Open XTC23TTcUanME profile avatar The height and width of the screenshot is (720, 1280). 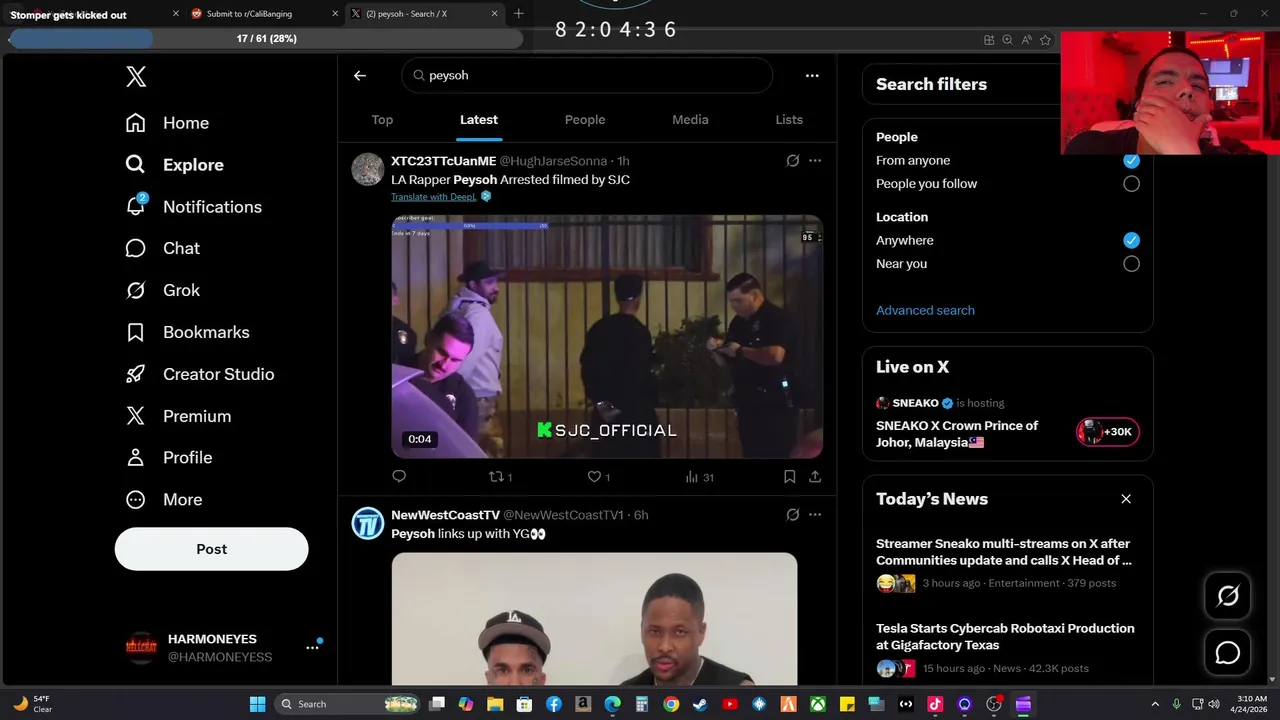(368, 169)
